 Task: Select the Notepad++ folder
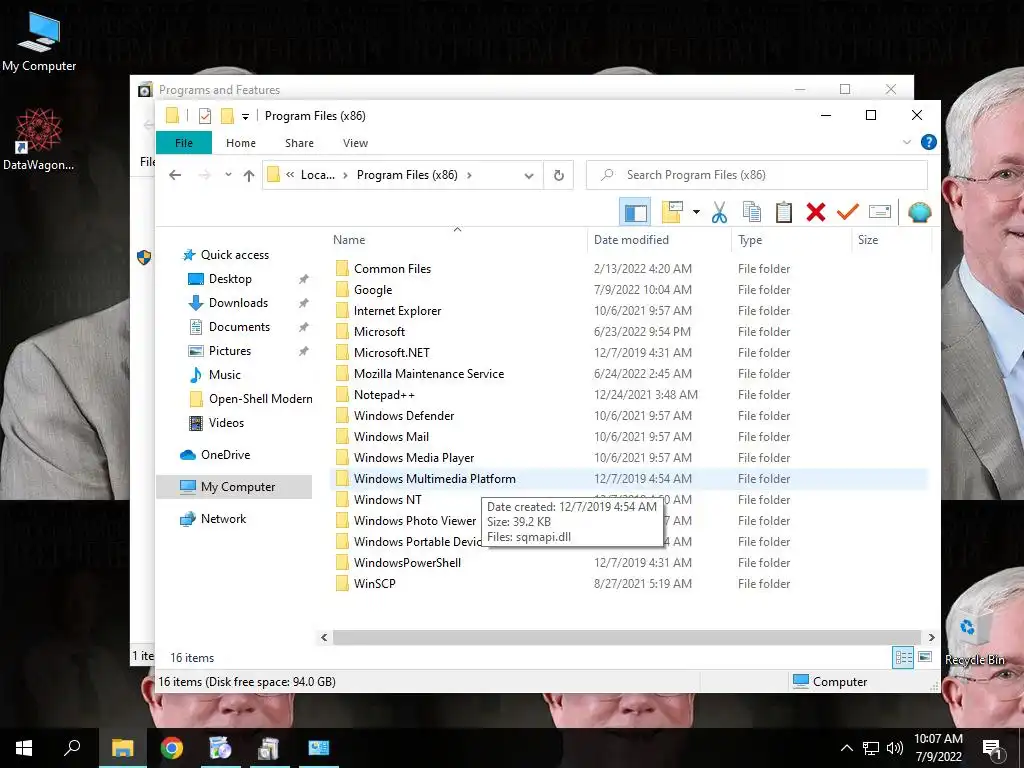(384, 394)
